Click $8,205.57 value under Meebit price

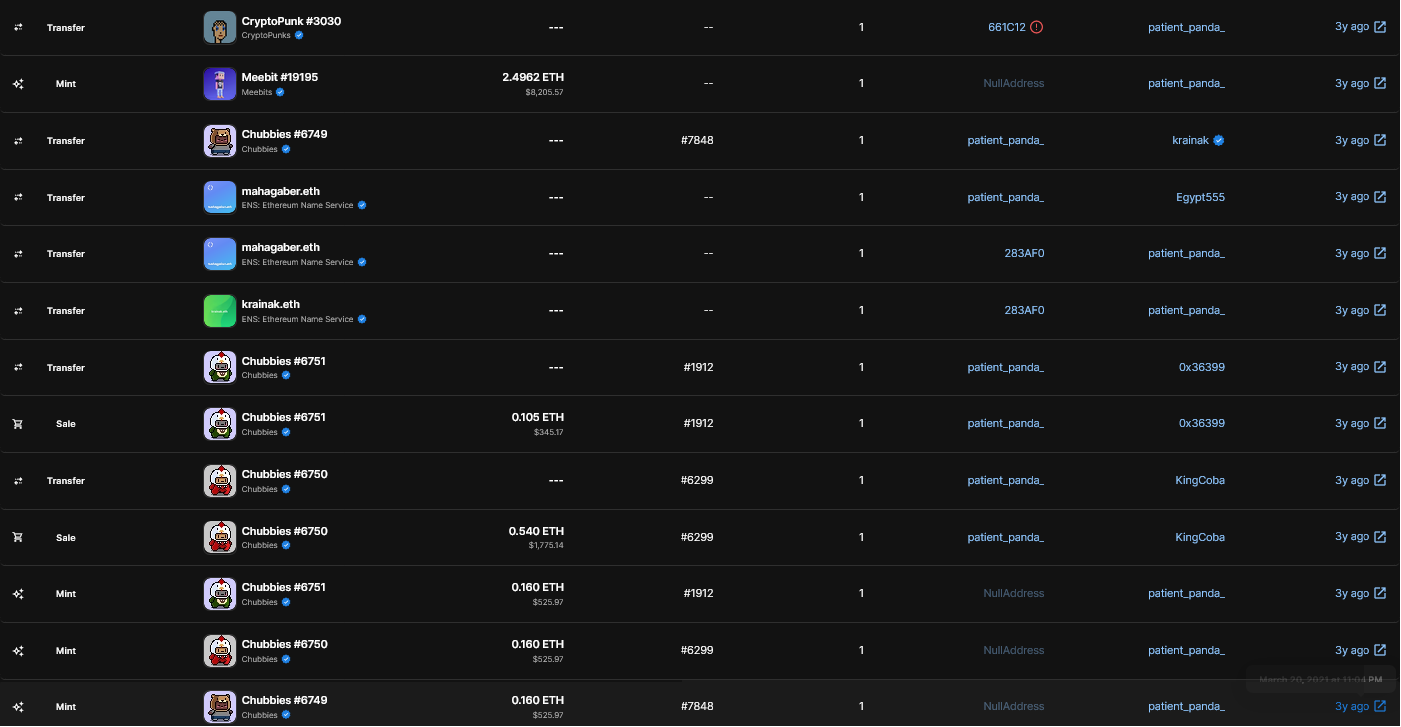[545, 92]
